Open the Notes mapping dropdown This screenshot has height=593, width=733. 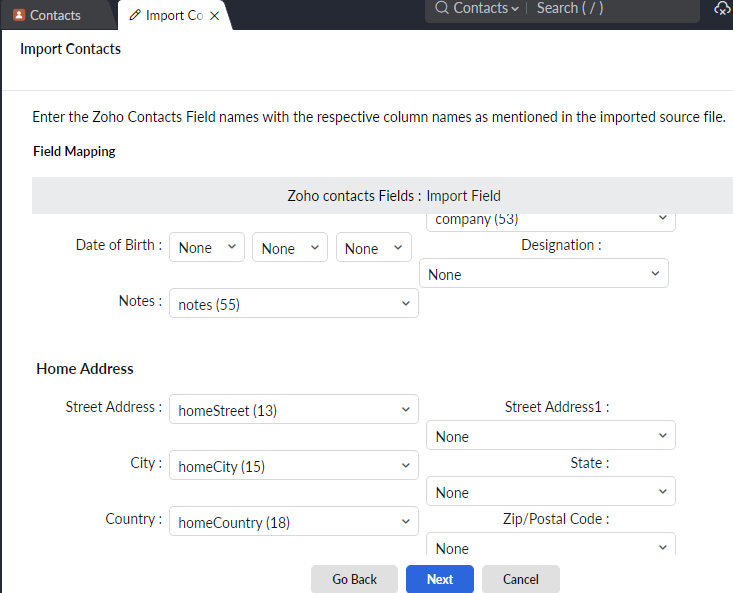pyautogui.click(x=294, y=303)
